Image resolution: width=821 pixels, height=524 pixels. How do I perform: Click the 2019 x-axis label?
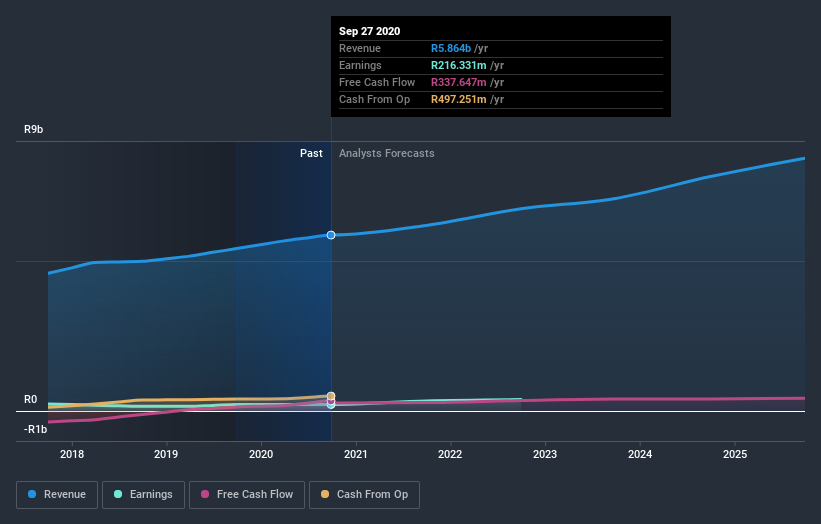tap(166, 454)
